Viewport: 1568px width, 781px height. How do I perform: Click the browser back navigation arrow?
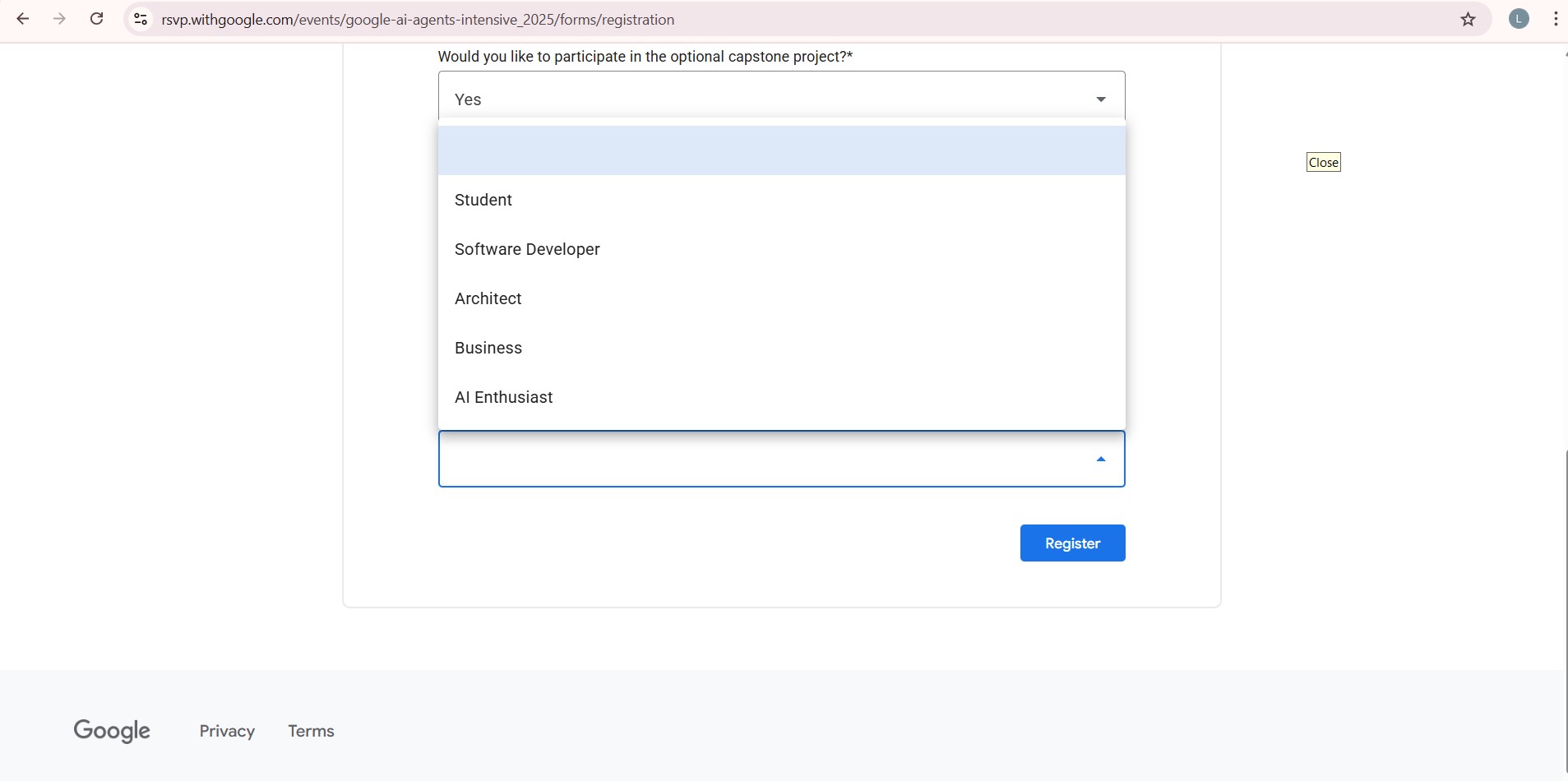coord(23,18)
